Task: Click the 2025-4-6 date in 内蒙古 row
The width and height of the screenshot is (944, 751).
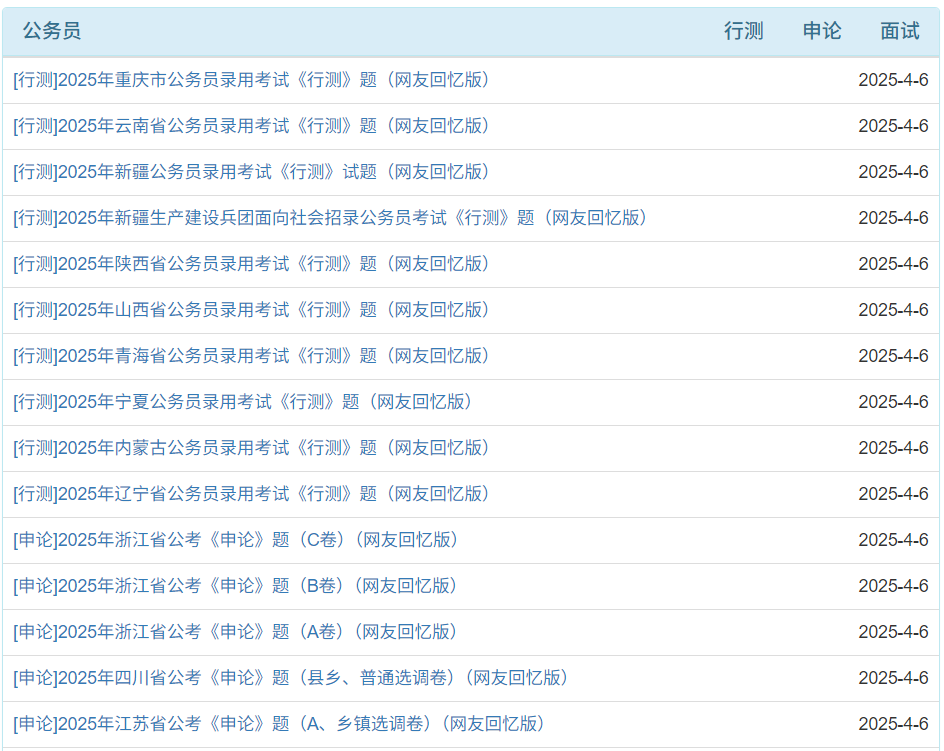Action: point(893,448)
